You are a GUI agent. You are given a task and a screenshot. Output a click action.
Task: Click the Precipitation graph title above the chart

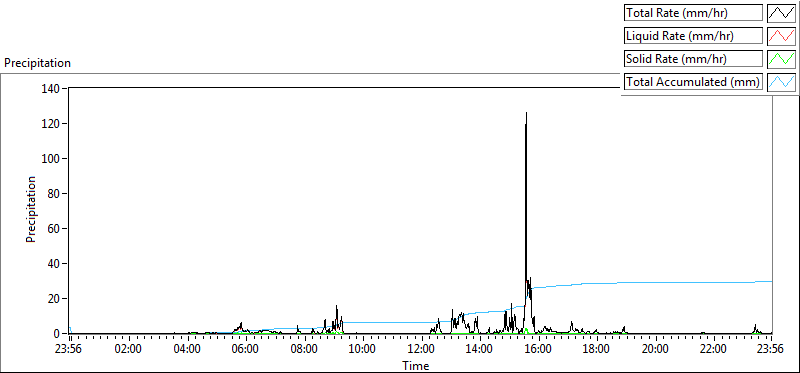[x=38, y=63]
